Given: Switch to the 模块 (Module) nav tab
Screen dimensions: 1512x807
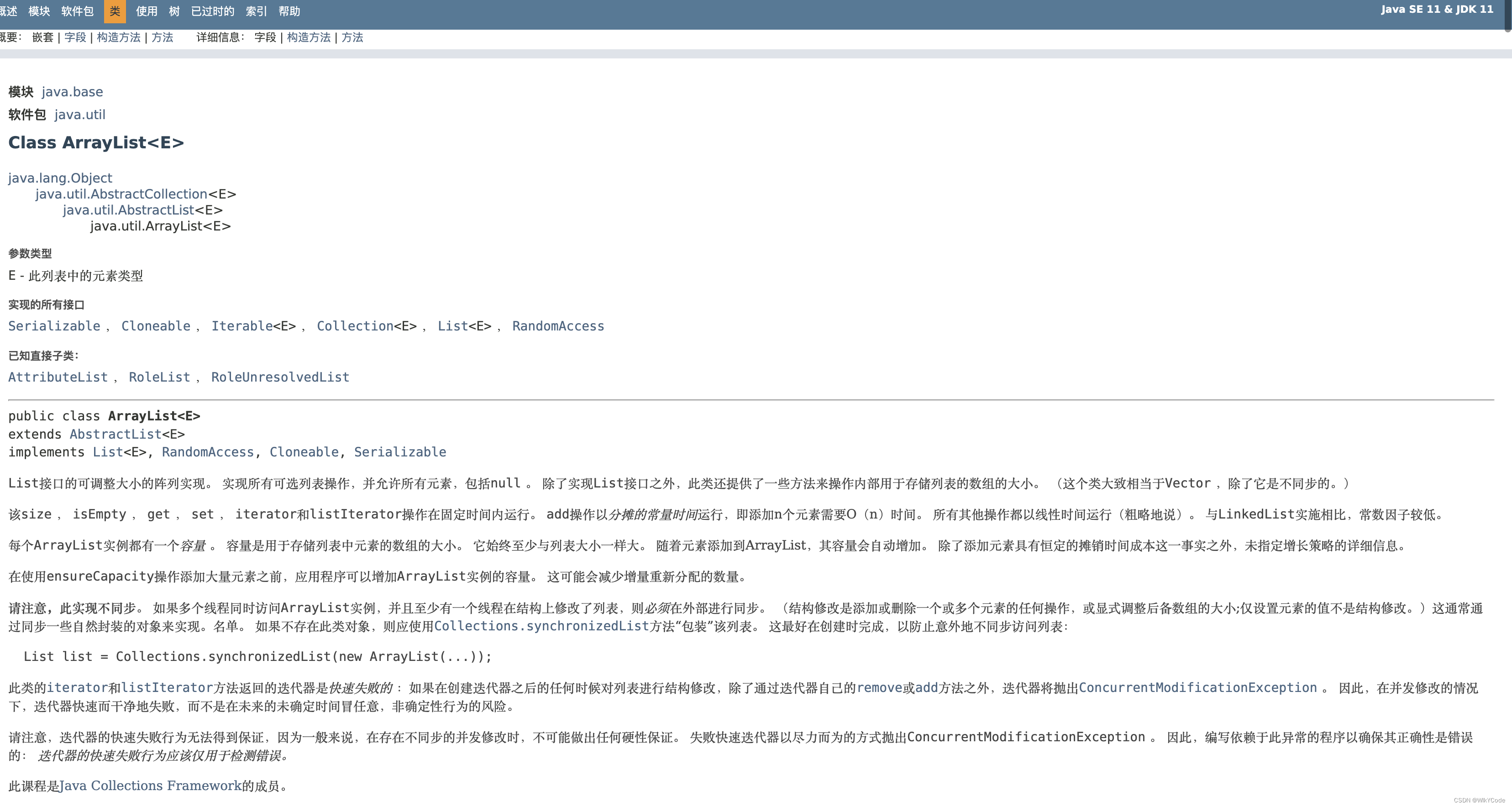Looking at the screenshot, I should point(39,11).
